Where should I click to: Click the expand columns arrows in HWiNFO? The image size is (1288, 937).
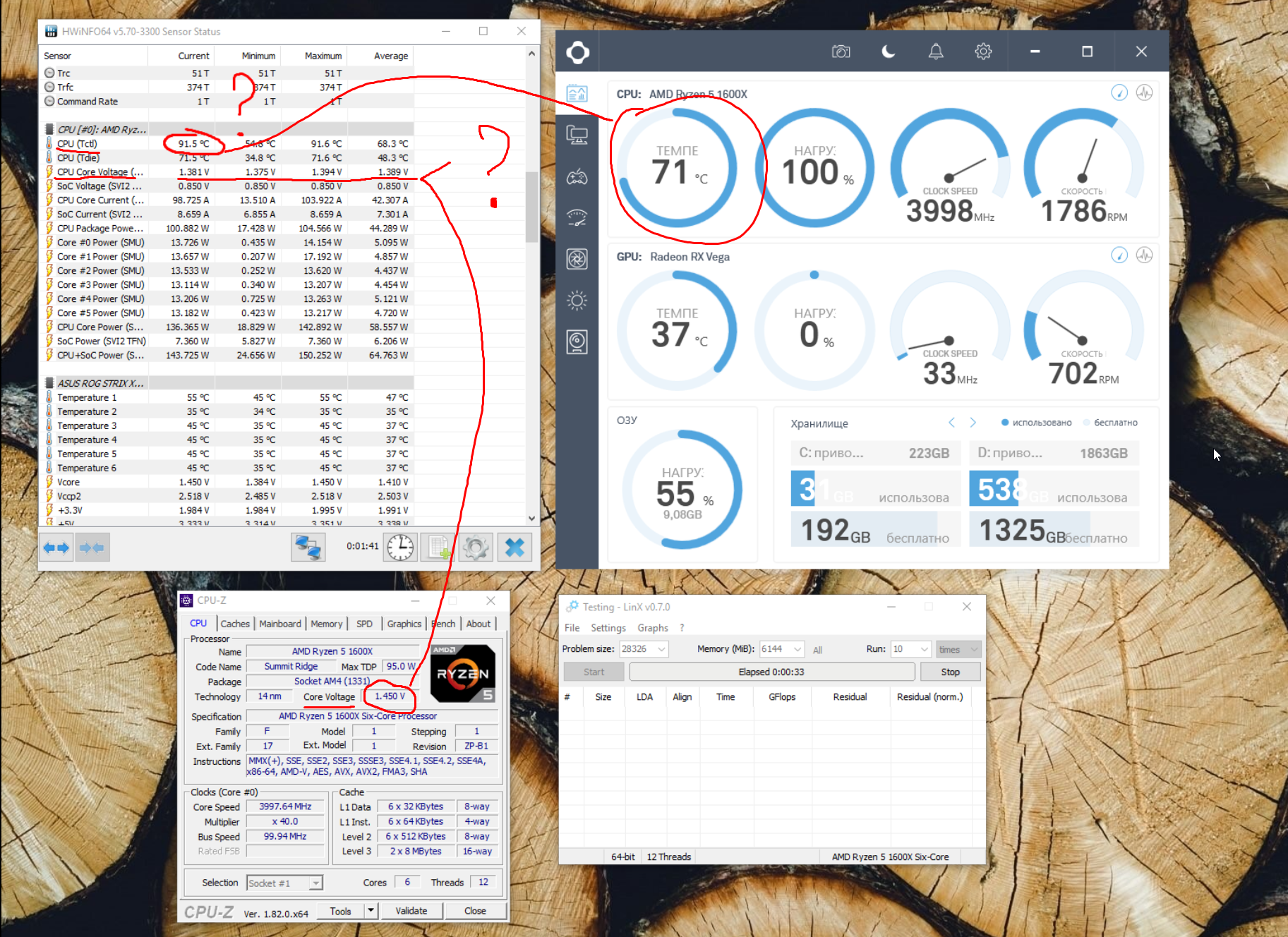[56, 548]
